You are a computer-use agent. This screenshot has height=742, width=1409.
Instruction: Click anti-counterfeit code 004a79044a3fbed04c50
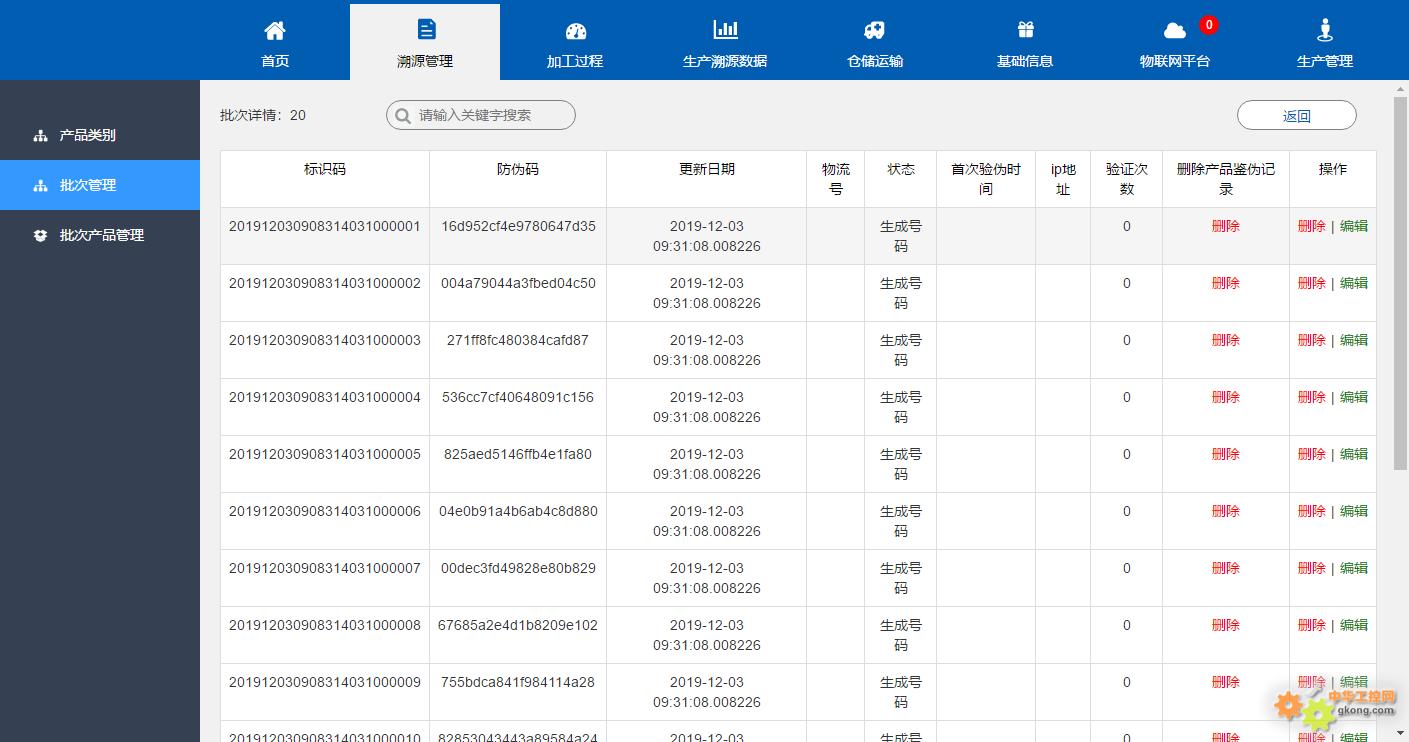(x=518, y=283)
